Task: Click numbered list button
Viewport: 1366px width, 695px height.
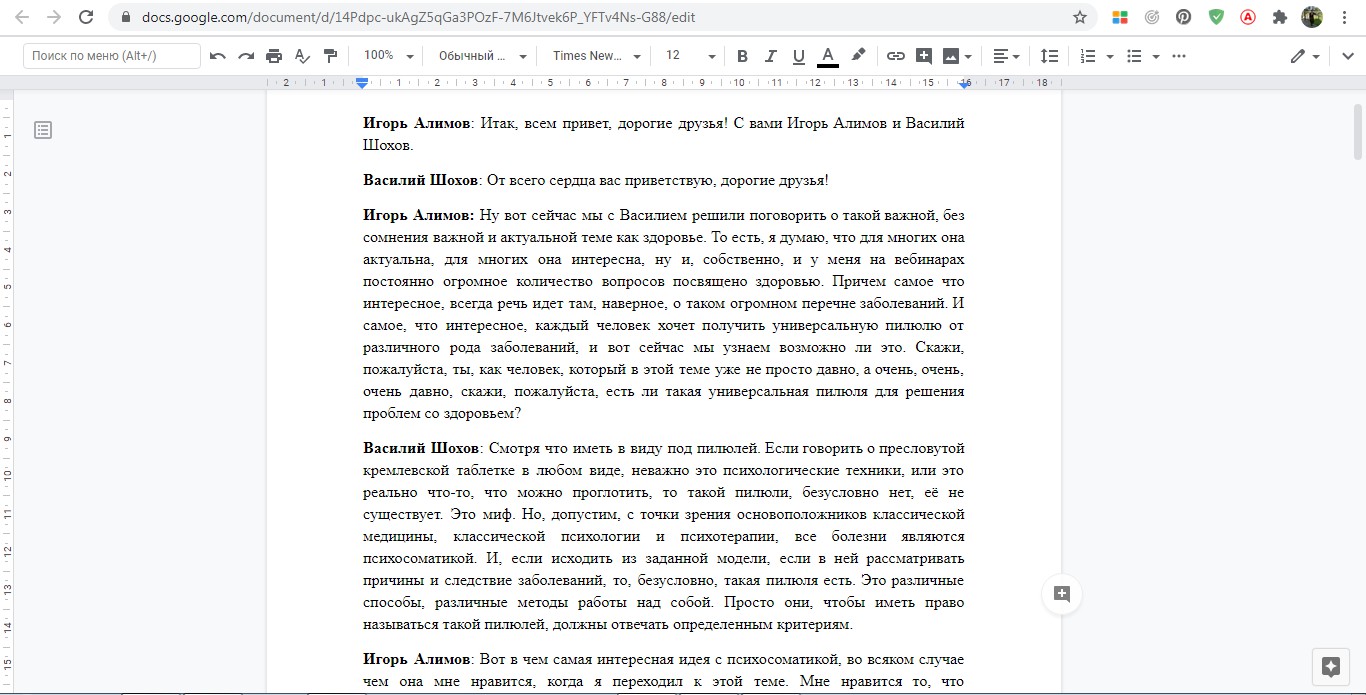Action: [1089, 56]
